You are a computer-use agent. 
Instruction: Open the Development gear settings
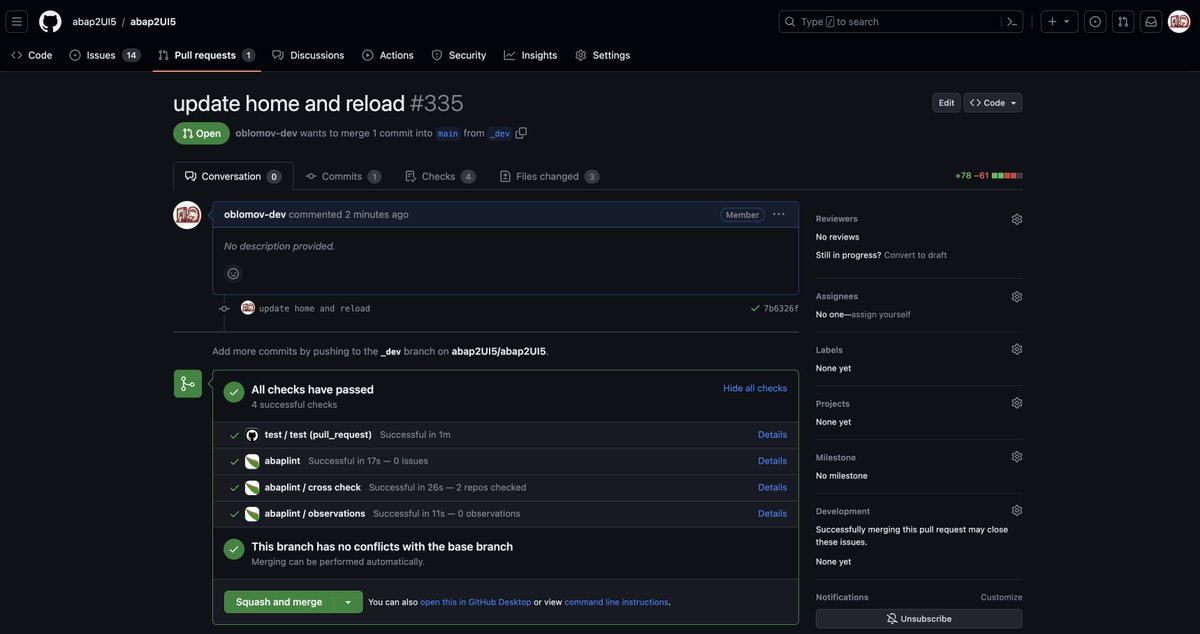[1017, 511]
